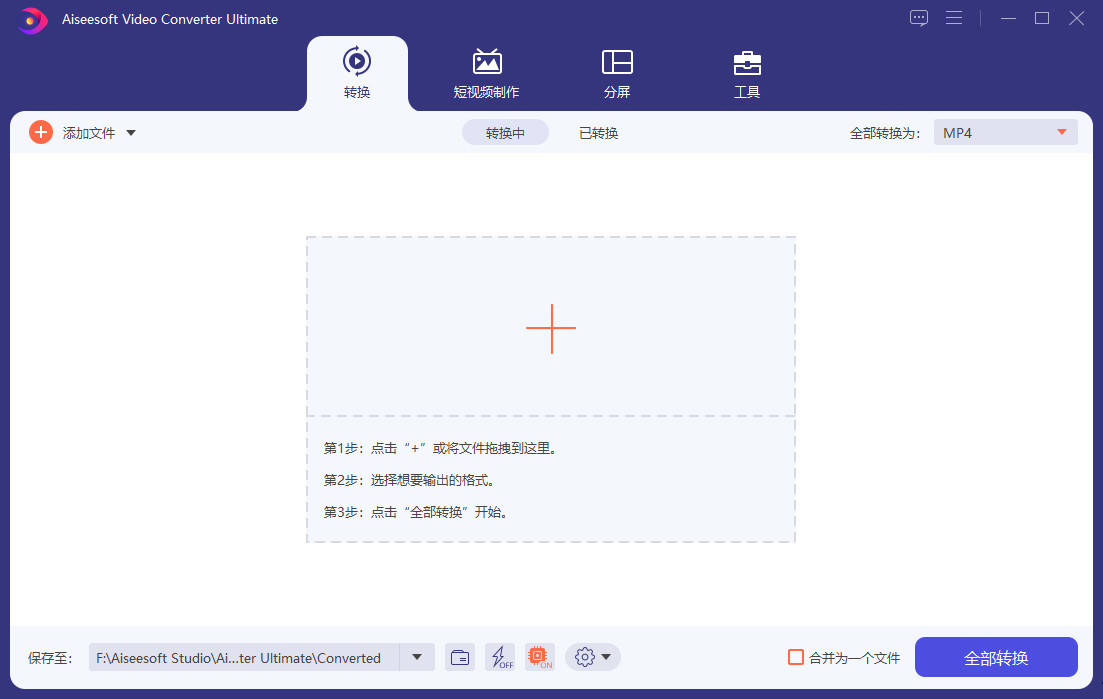Open conversion preferences via the gear icon
Screen dimensions: 1103x699
click(x=585, y=657)
